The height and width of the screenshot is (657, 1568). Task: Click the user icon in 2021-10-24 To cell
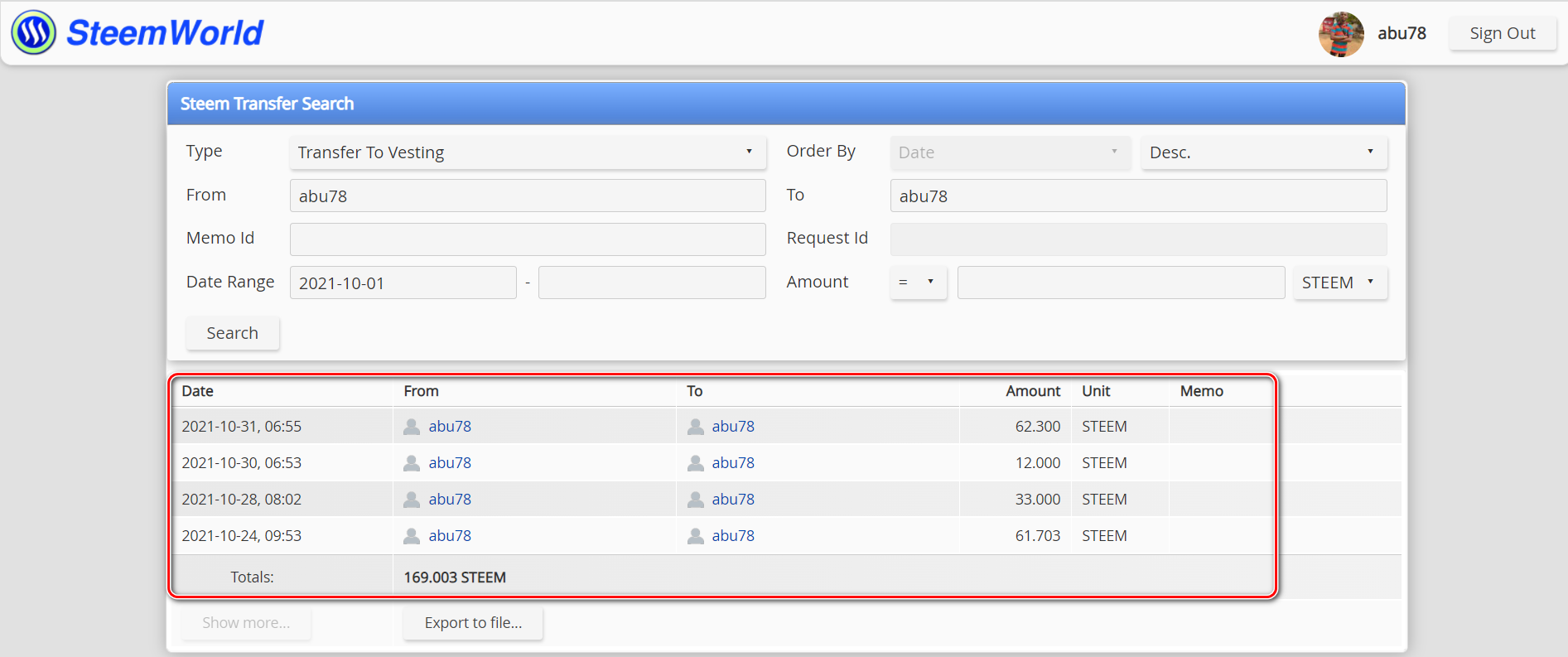[696, 536]
